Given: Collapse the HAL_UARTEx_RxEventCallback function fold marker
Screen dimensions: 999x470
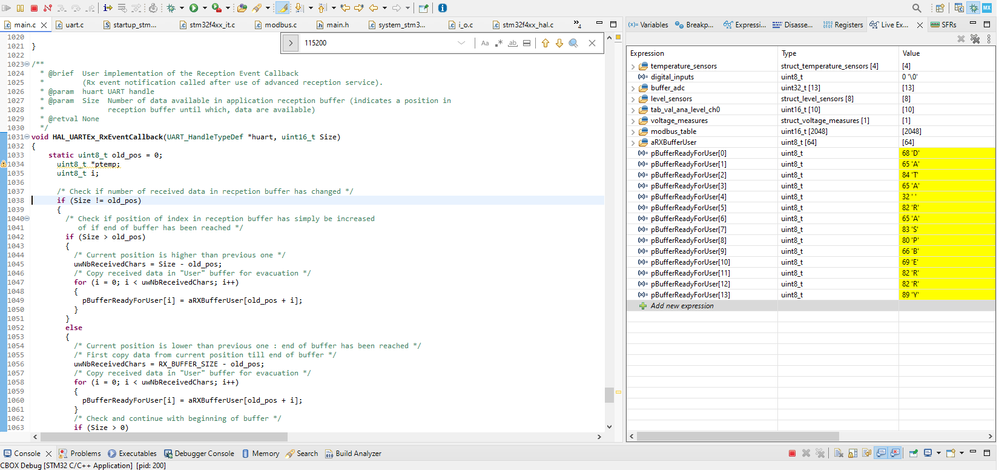Looking at the screenshot, I should [x=29, y=136].
